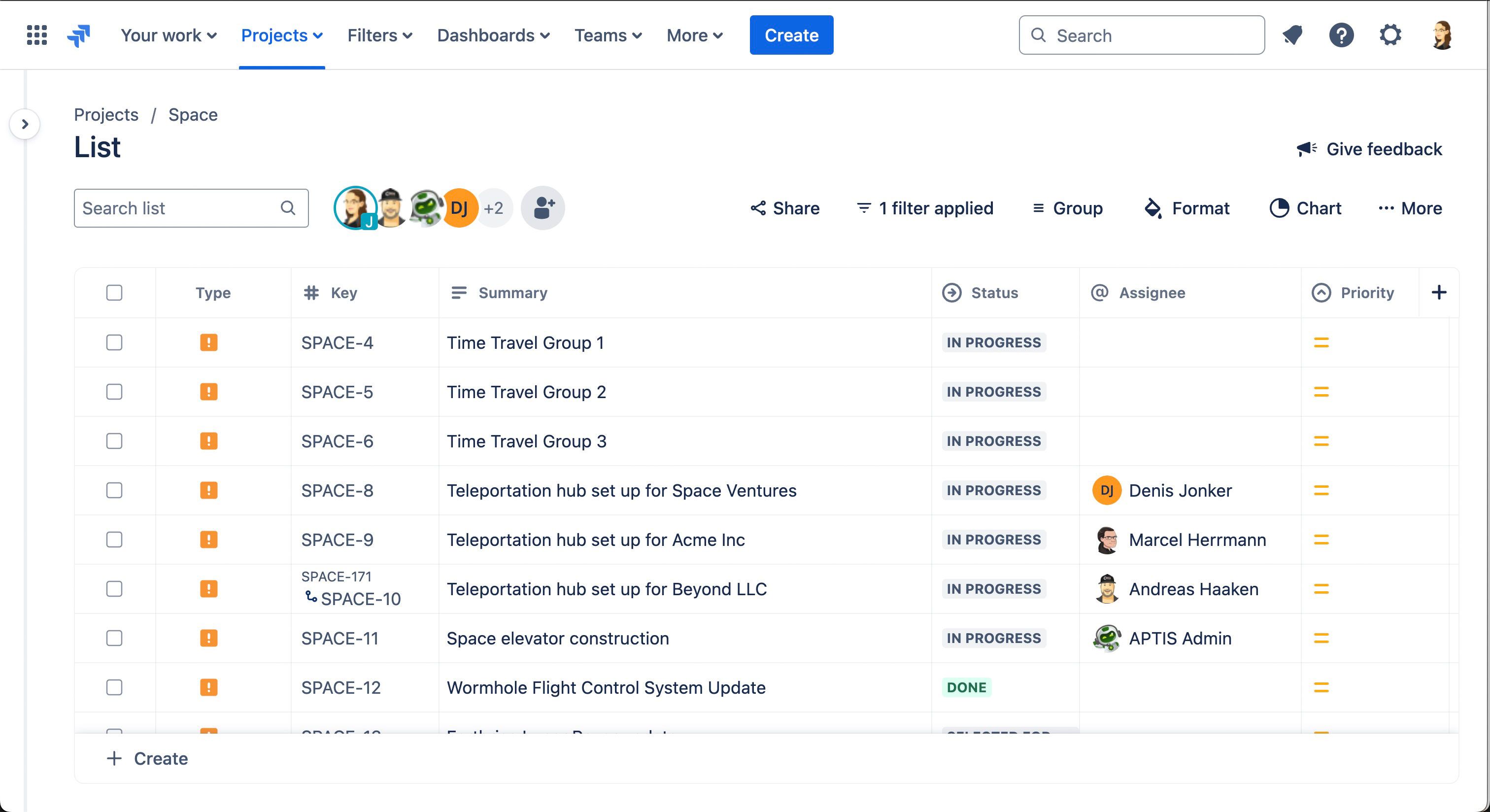
Task: Expand the collapsed sidebar chevron
Action: coord(25,124)
